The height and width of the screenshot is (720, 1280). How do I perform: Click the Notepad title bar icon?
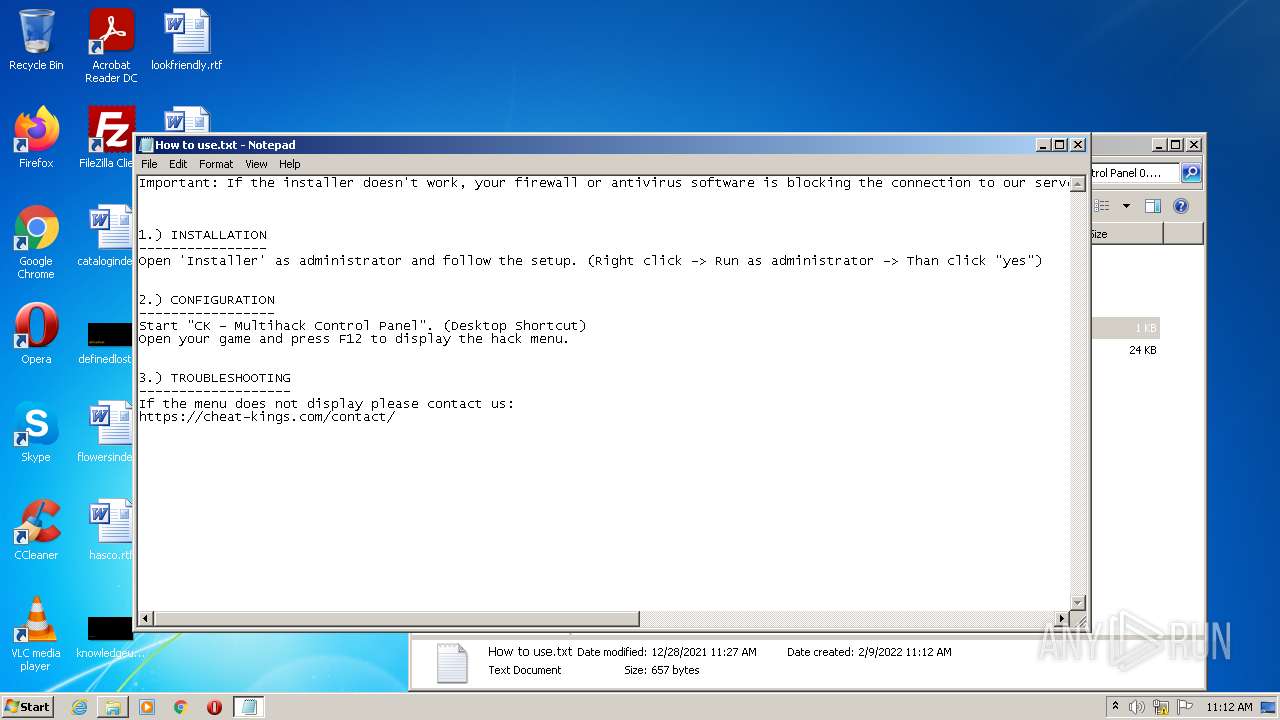[146, 145]
